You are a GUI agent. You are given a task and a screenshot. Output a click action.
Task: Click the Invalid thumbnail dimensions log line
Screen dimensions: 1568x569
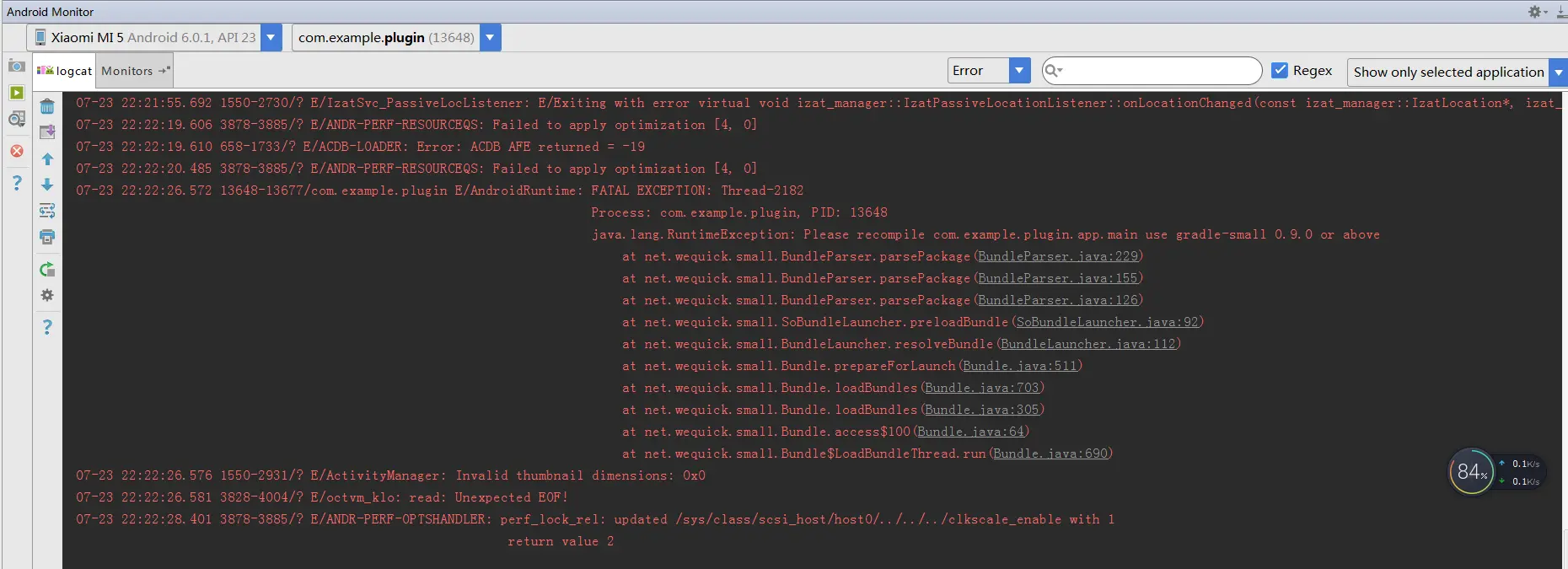click(390, 475)
